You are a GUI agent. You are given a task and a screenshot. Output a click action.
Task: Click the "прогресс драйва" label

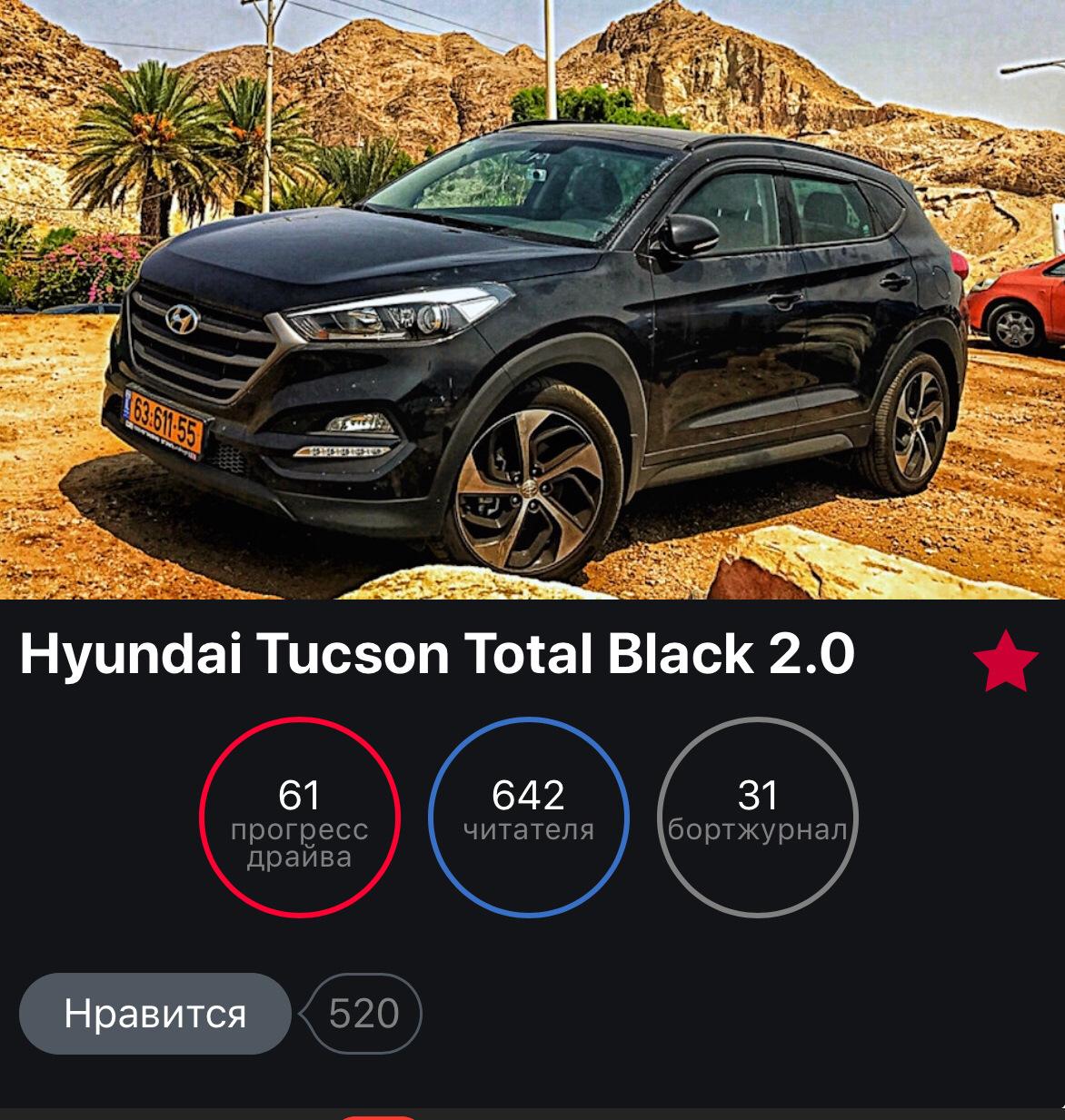tap(300, 844)
